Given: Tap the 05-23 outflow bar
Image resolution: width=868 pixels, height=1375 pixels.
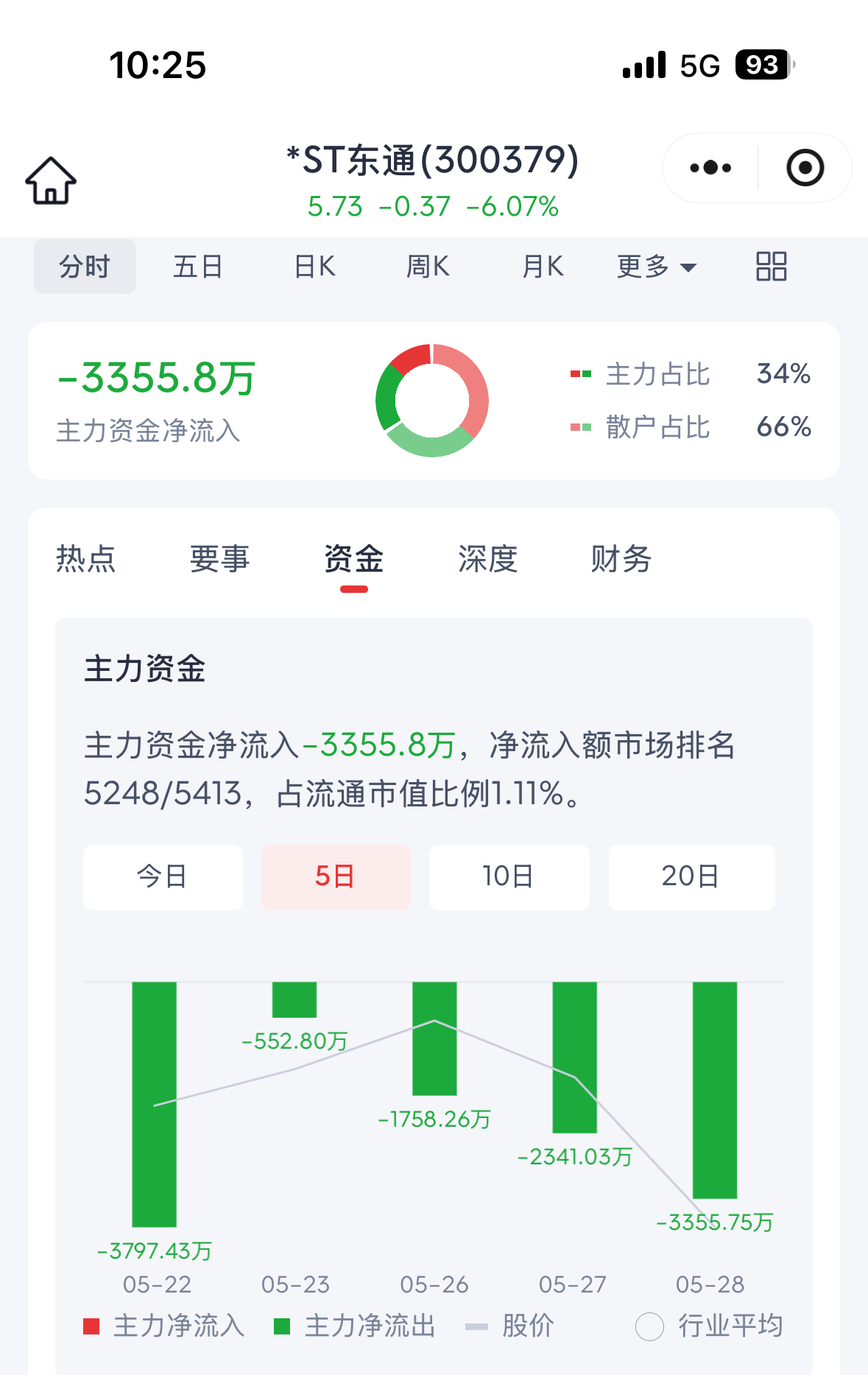Looking at the screenshot, I should (294, 999).
